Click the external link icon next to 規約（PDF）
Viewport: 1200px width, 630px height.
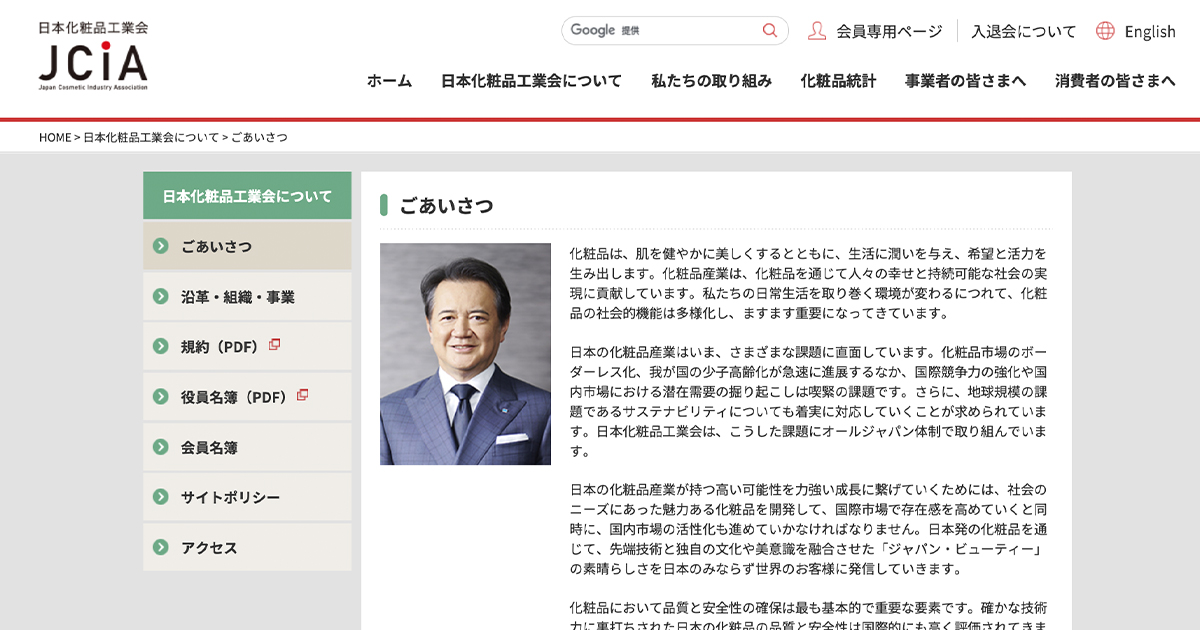274,345
